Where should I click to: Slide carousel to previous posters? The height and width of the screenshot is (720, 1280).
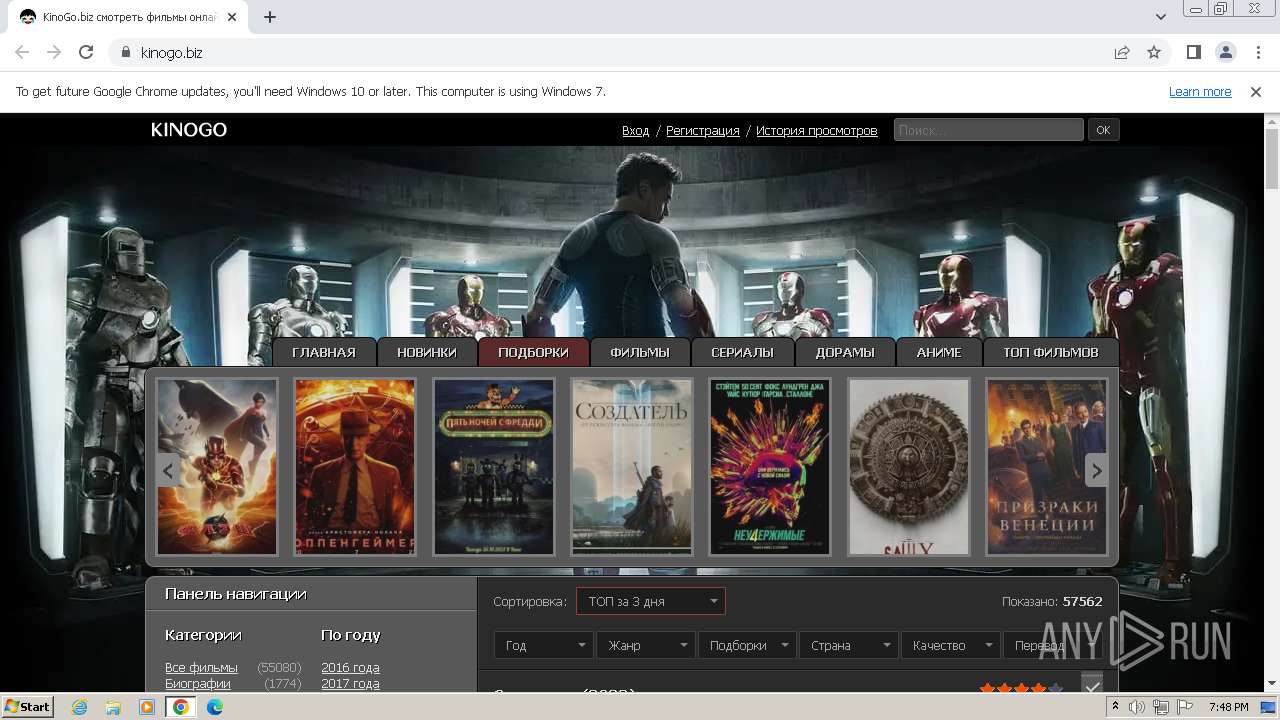(x=168, y=470)
